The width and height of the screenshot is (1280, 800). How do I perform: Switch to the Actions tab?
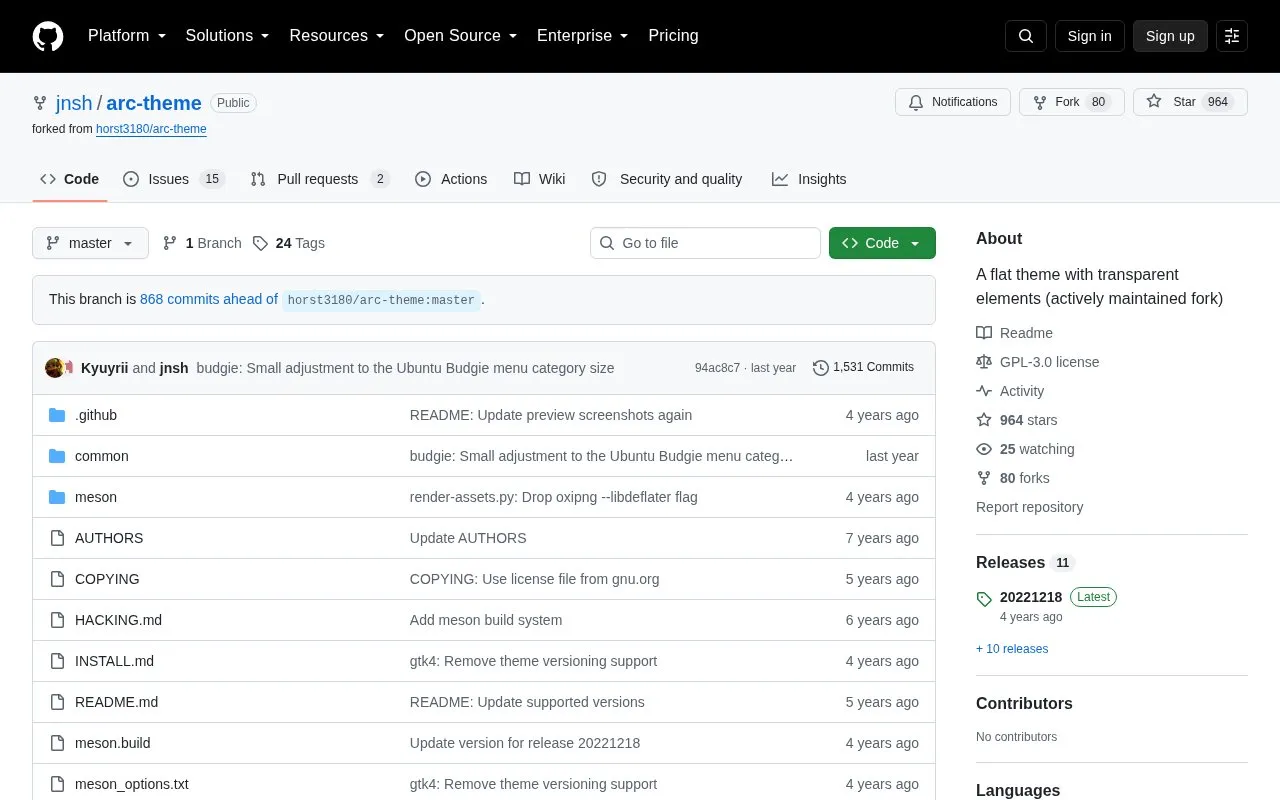pyautogui.click(x=451, y=179)
